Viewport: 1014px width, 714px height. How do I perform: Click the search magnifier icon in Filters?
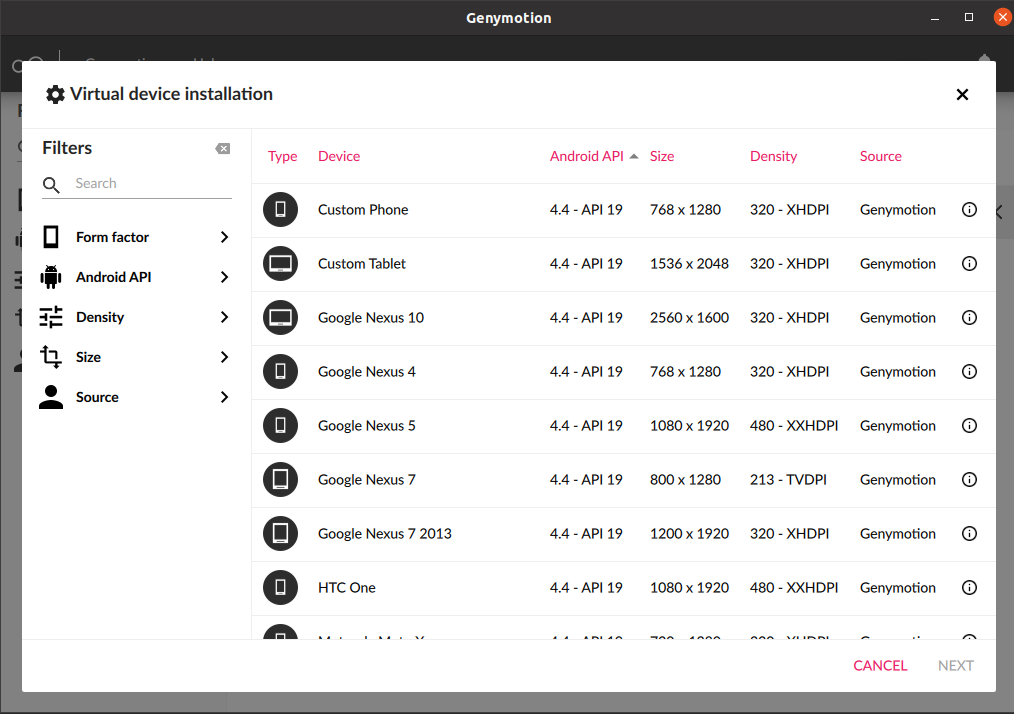51,185
